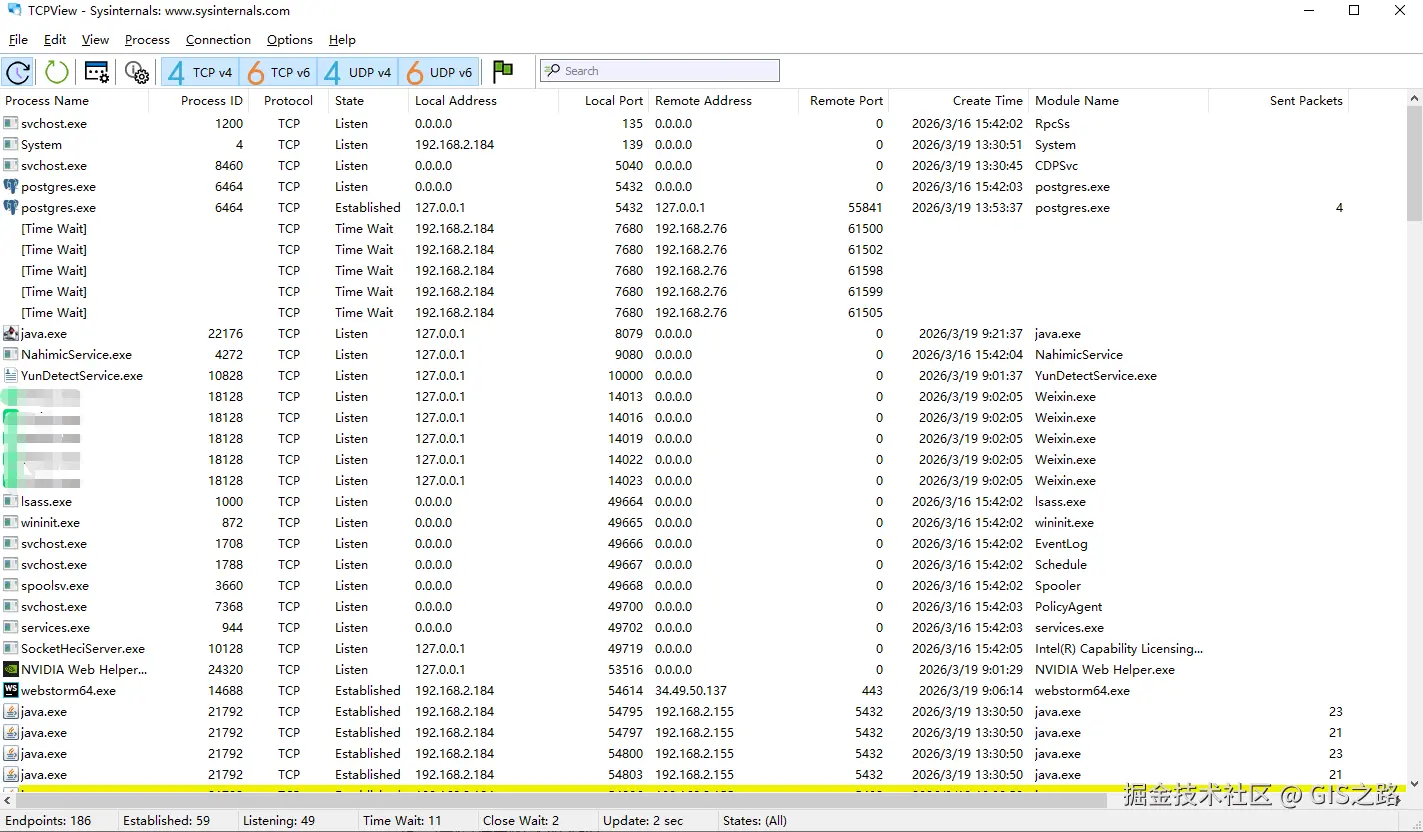Click the vertical scrollbar up arrow
Image resolution: width=1423 pixels, height=832 pixels.
pos(1414,98)
